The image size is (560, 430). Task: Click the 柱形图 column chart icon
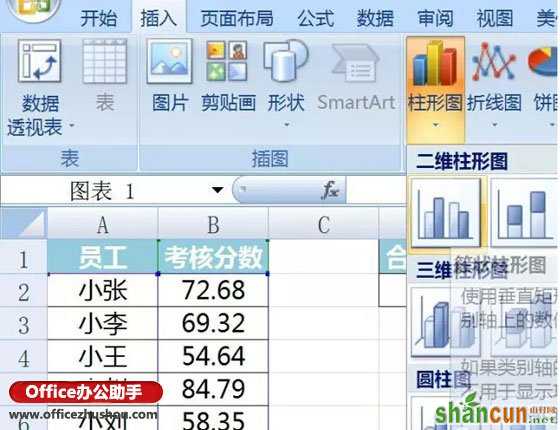click(435, 63)
